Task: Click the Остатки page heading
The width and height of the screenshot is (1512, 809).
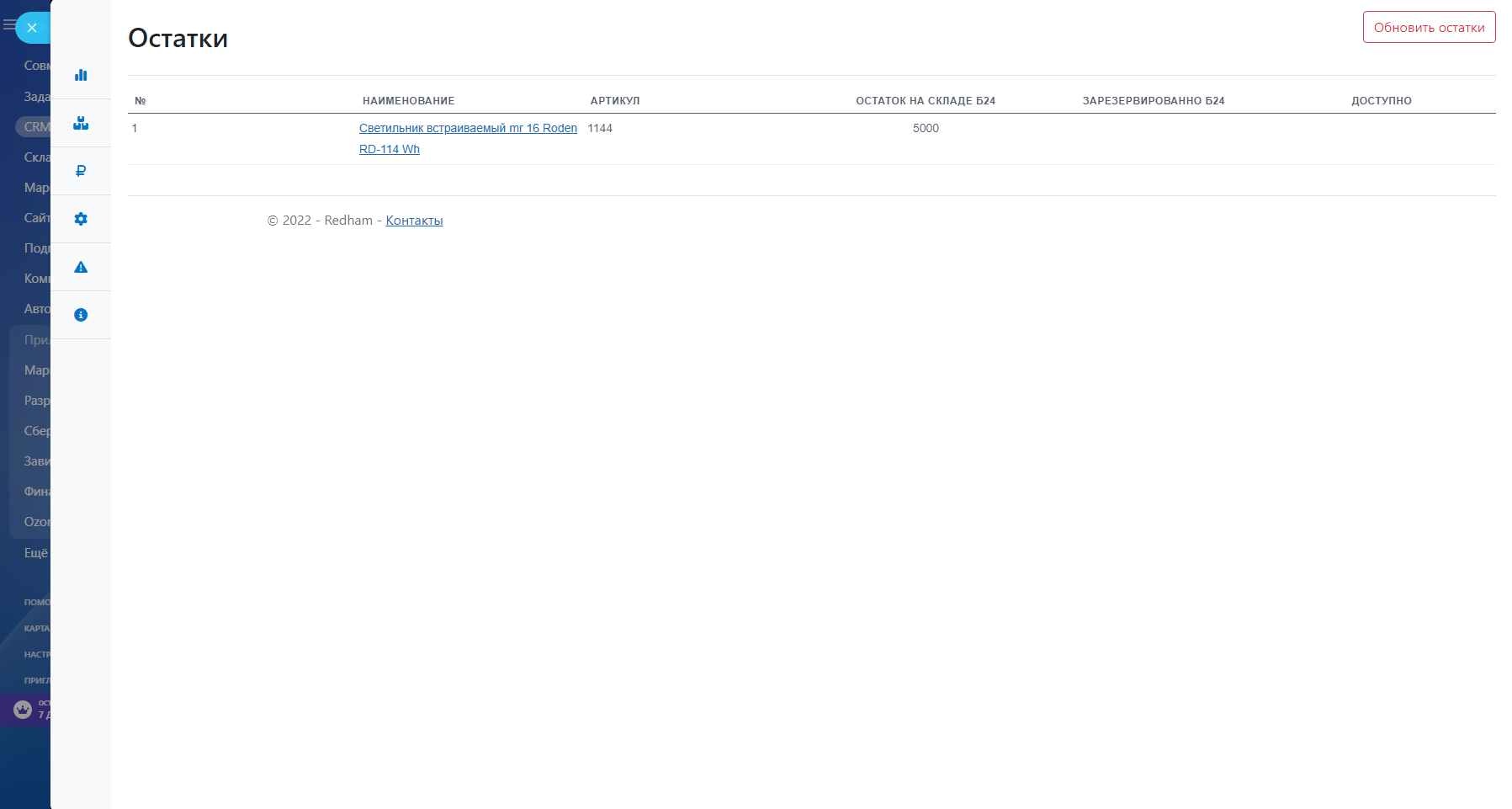Action: pos(178,39)
